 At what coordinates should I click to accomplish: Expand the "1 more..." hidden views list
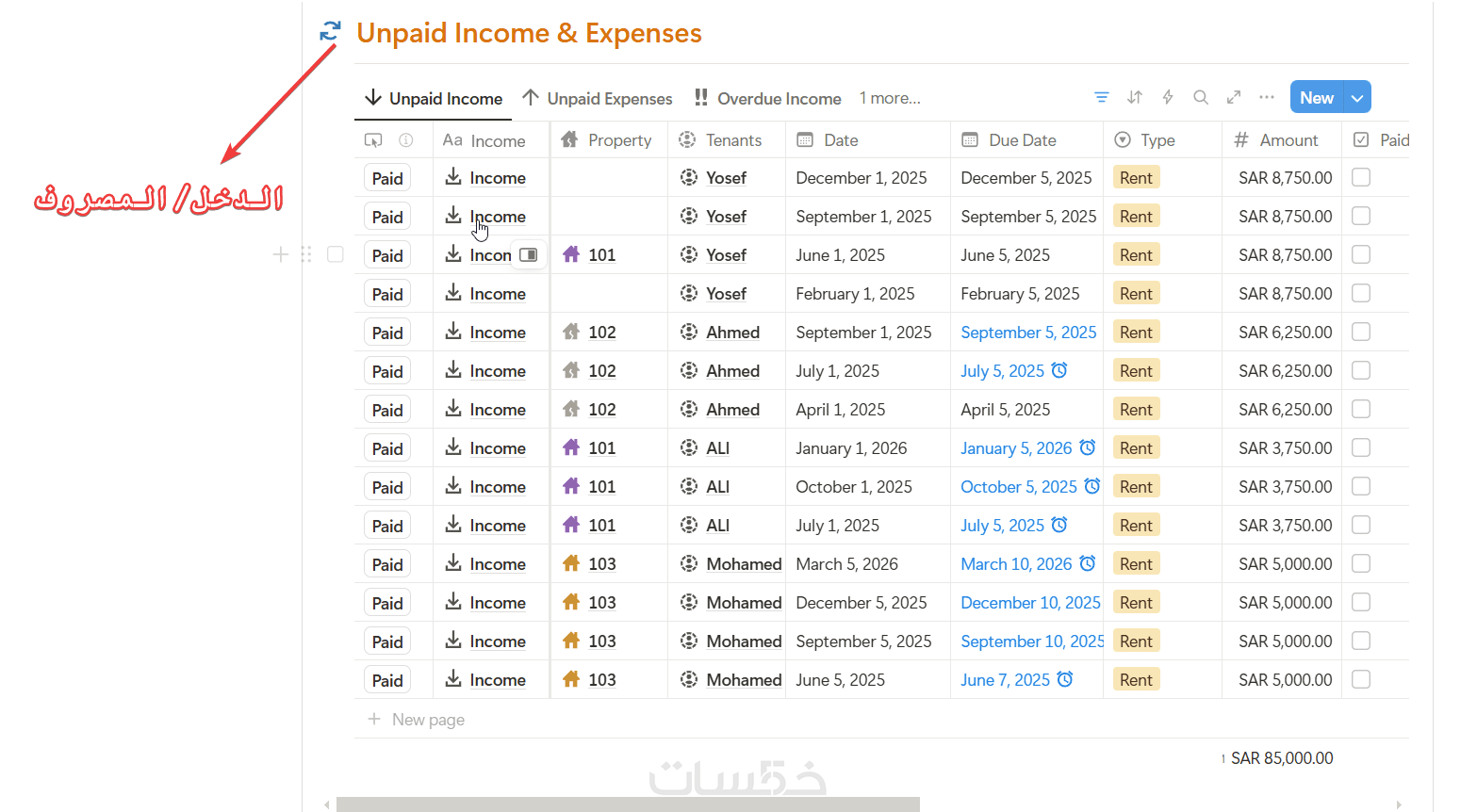[889, 98]
